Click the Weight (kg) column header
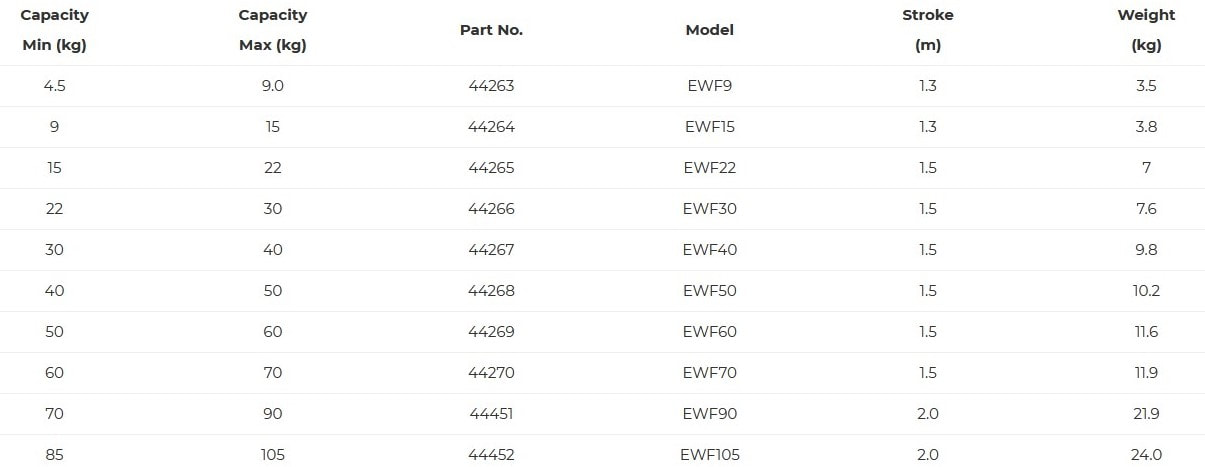 (1146, 30)
